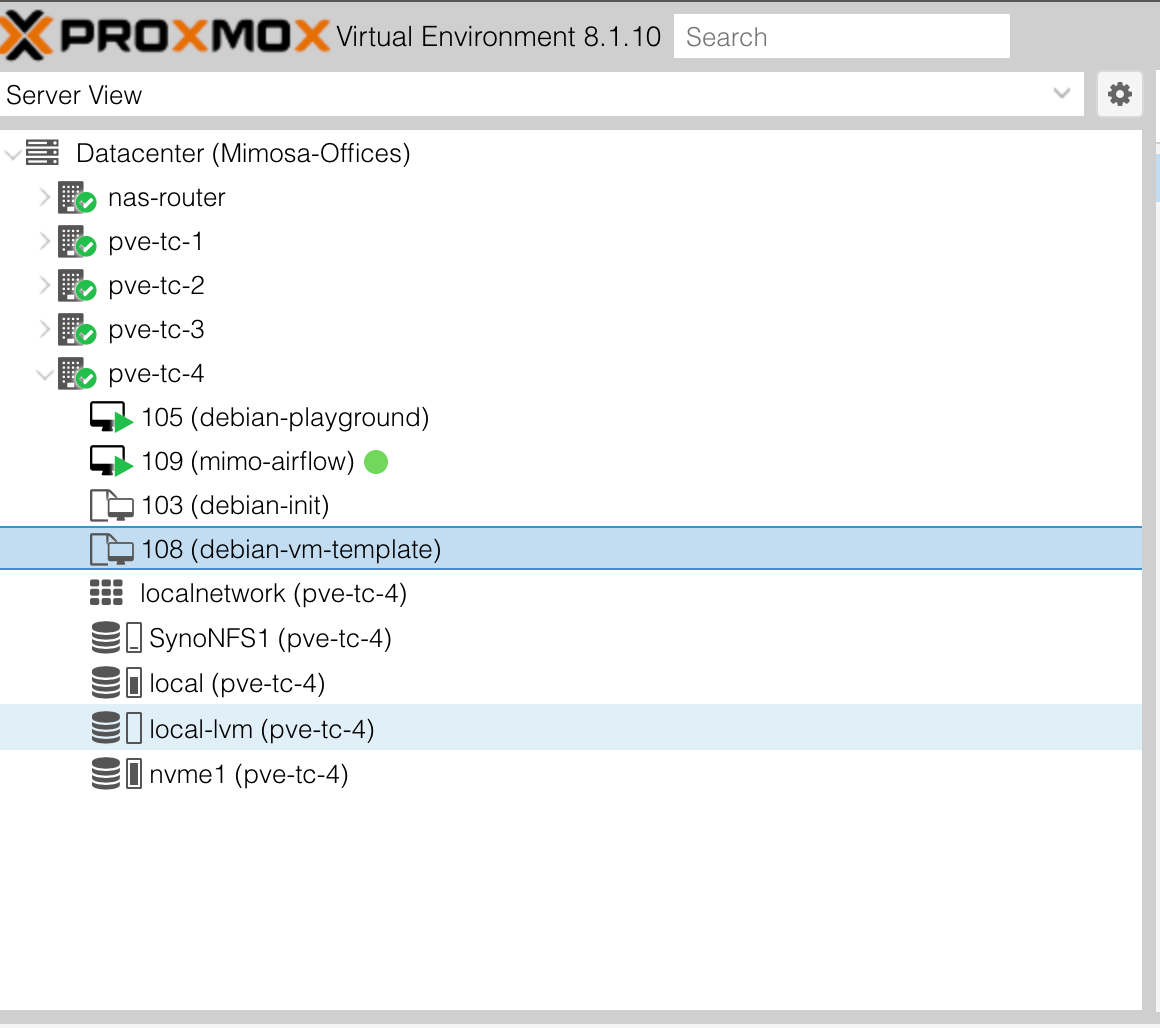Click the Proxmox logo
Viewport: 1160px width, 1028px height.
[x=165, y=37]
